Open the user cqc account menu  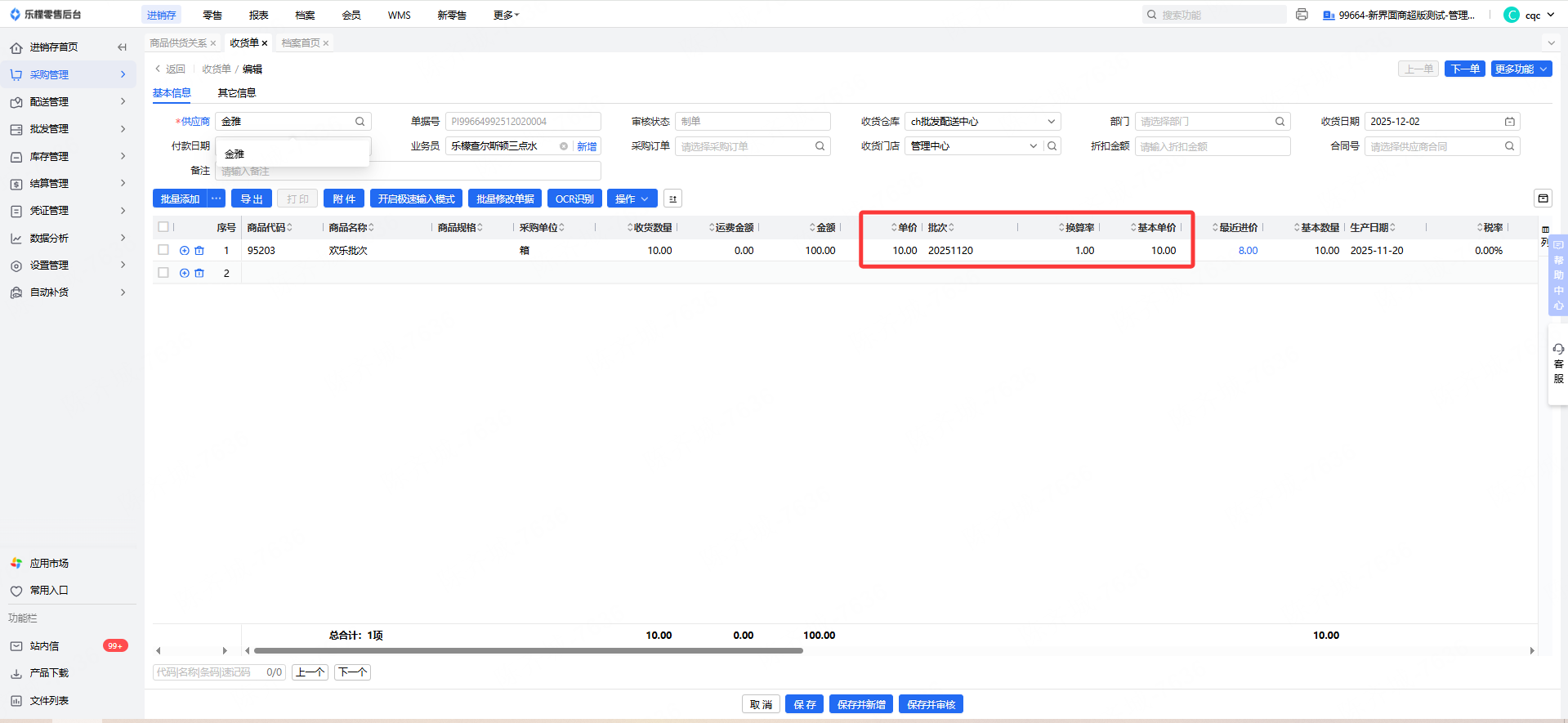(x=1529, y=15)
